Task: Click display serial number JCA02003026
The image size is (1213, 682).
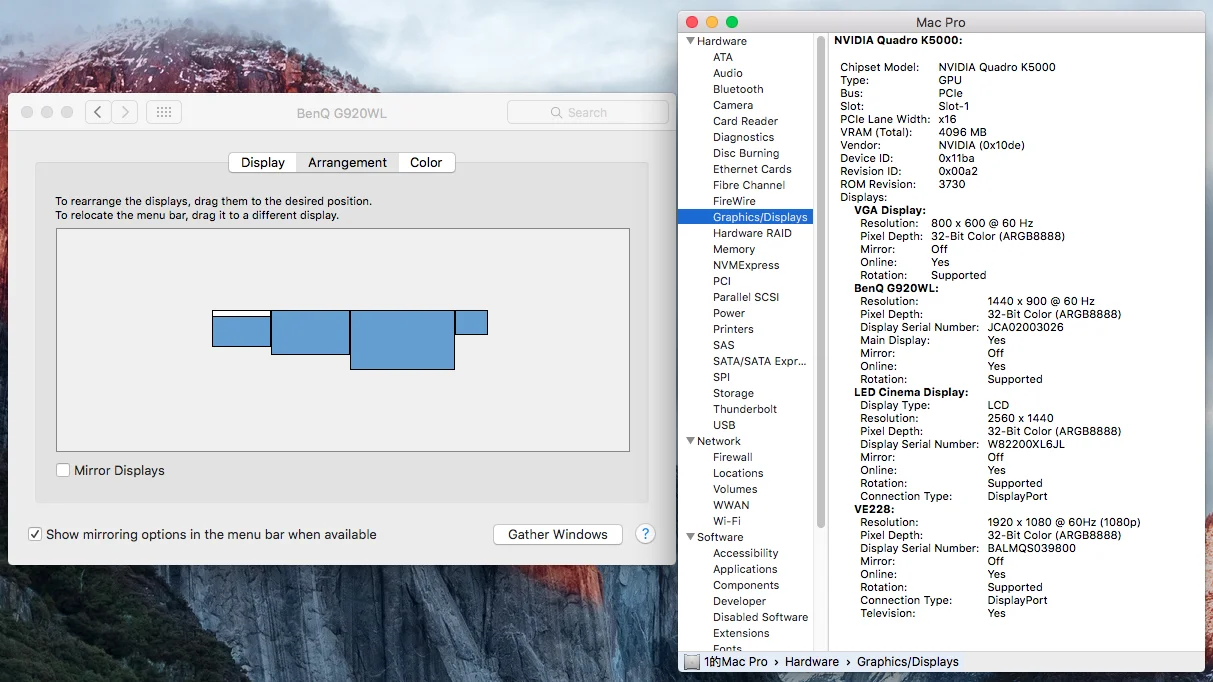Action: (x=1025, y=327)
